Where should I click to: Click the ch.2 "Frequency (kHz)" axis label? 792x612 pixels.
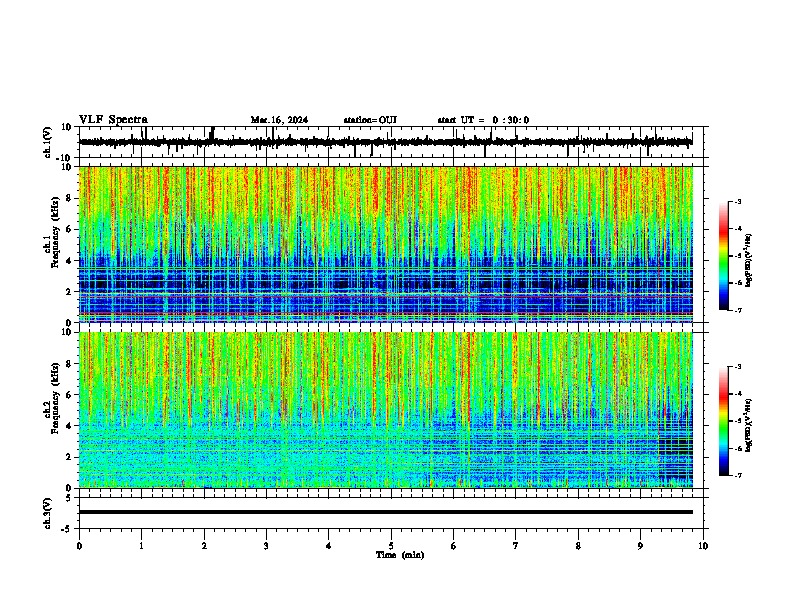pyautogui.click(x=55, y=398)
